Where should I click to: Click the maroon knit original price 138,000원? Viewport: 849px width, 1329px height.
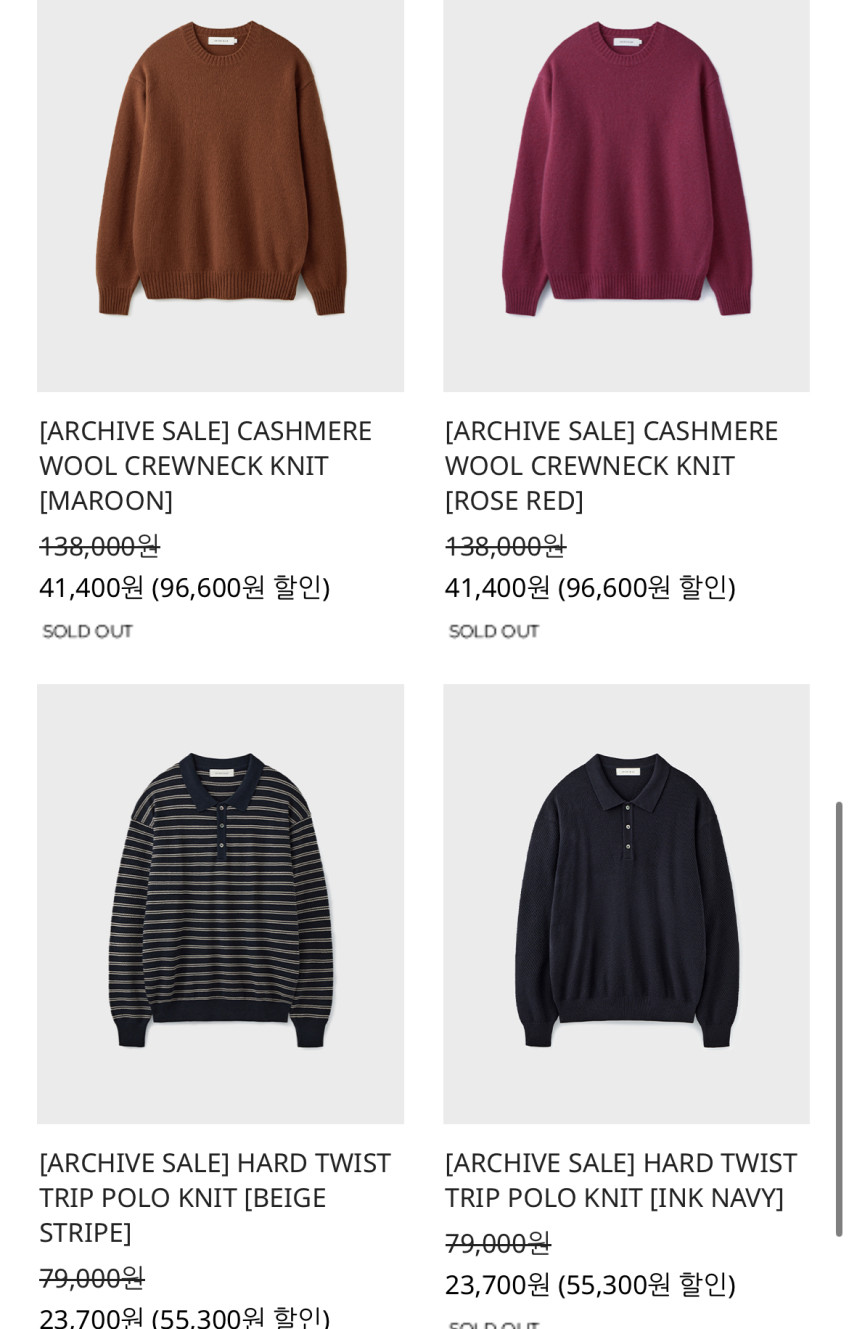(100, 546)
